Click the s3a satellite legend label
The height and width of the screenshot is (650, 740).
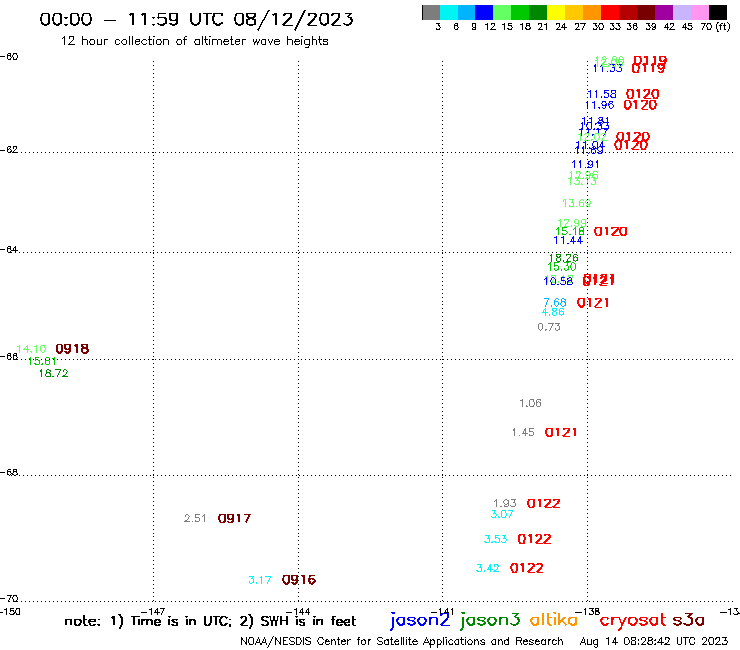[x=689, y=620]
